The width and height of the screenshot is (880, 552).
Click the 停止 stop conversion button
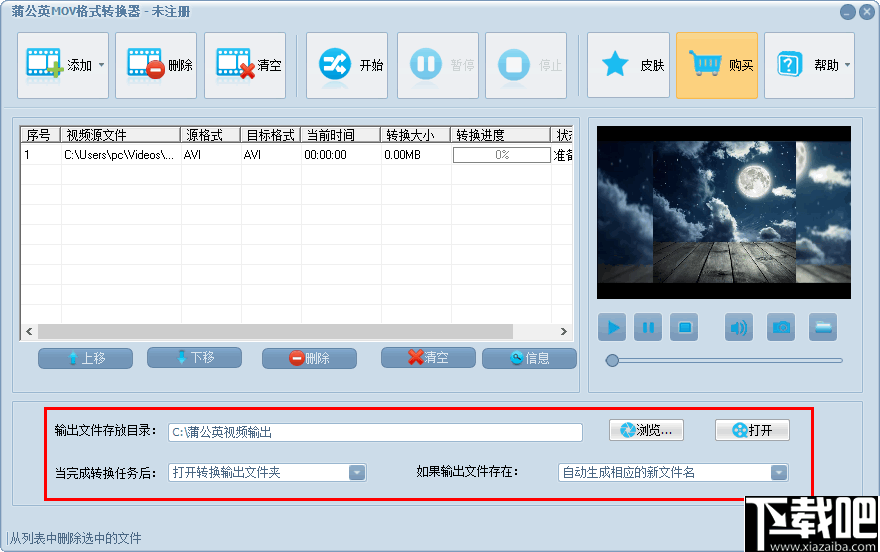point(526,65)
